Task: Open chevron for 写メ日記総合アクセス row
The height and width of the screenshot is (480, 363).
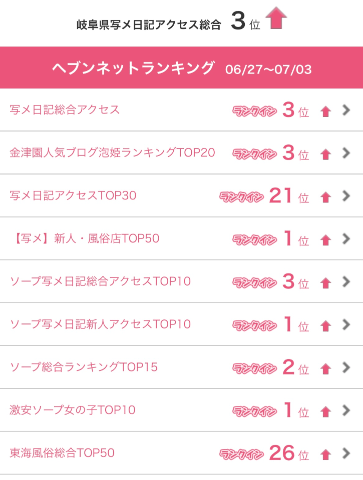Action: point(346,110)
